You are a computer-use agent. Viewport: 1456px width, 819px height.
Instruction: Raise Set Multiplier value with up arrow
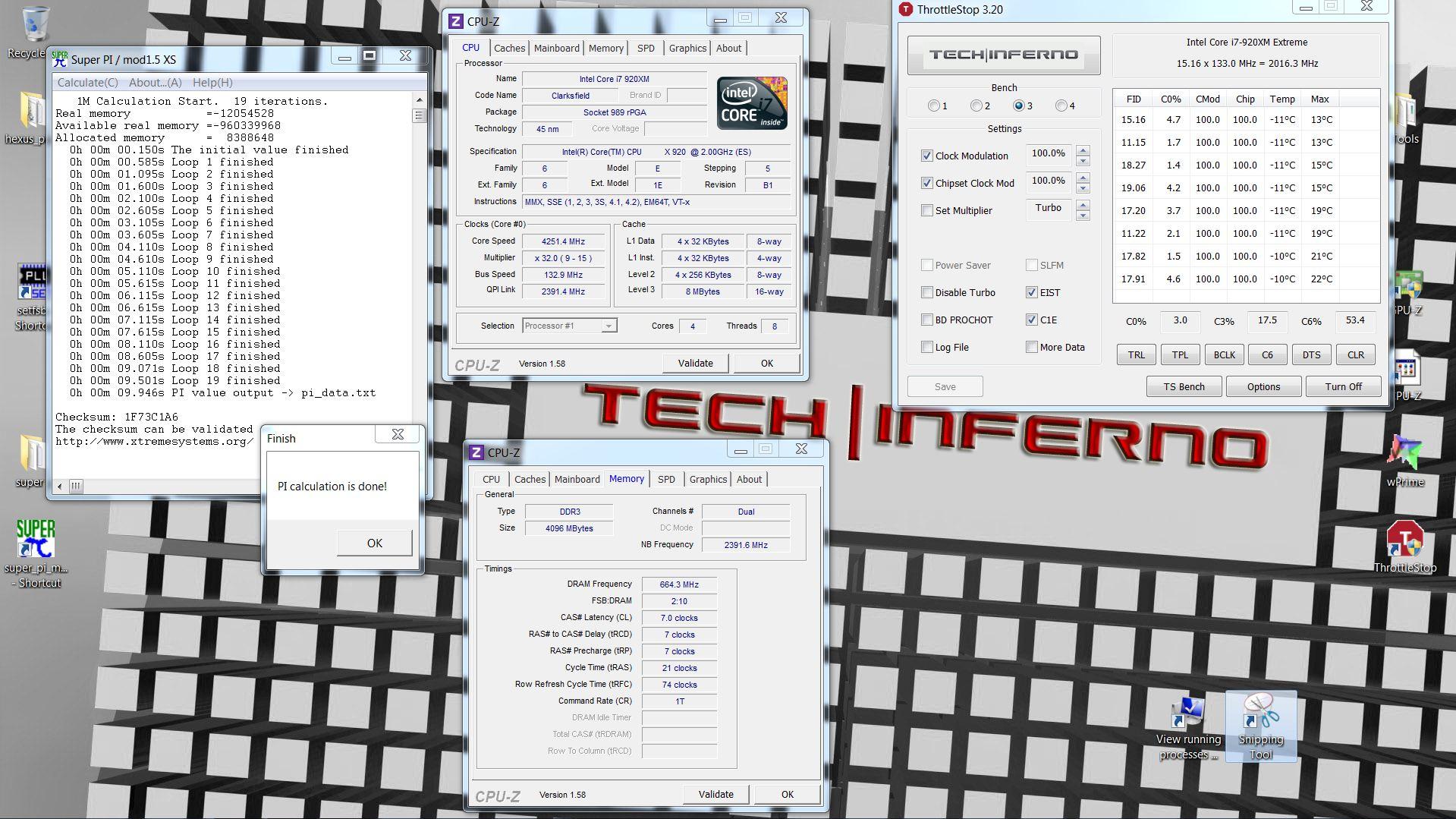tap(1083, 205)
